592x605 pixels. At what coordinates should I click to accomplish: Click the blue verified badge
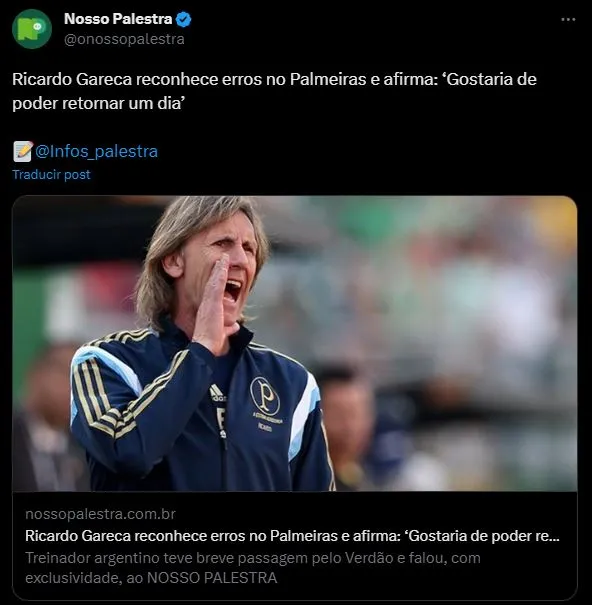[x=183, y=19]
